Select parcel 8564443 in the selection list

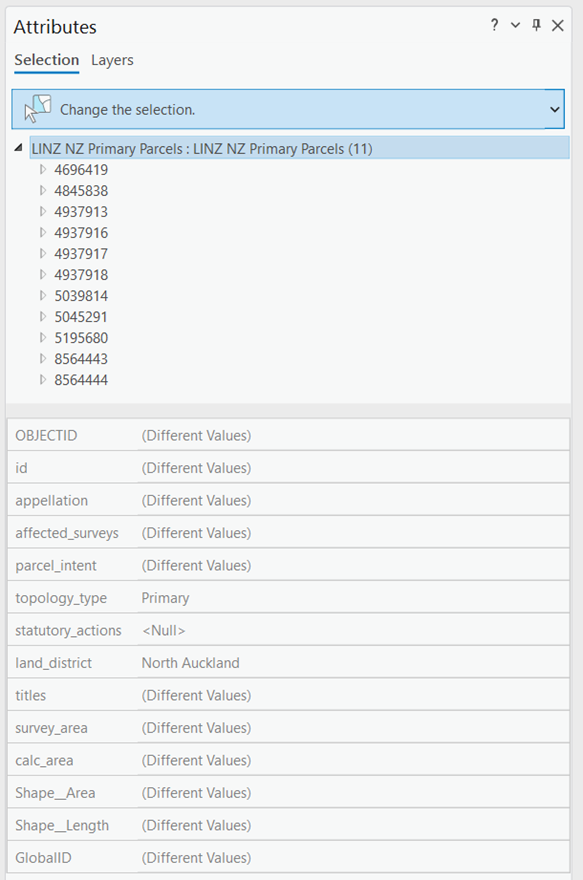click(x=84, y=359)
